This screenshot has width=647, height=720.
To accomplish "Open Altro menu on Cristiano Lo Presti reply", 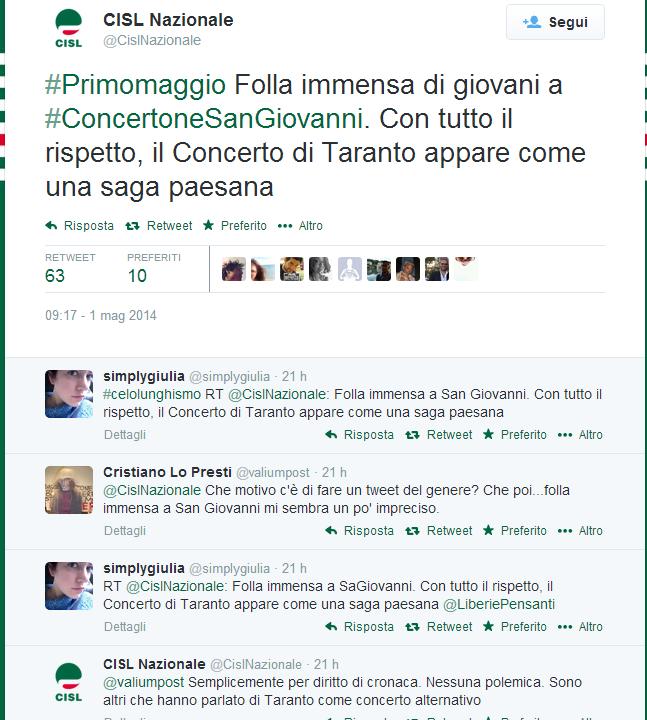I will point(580,530).
